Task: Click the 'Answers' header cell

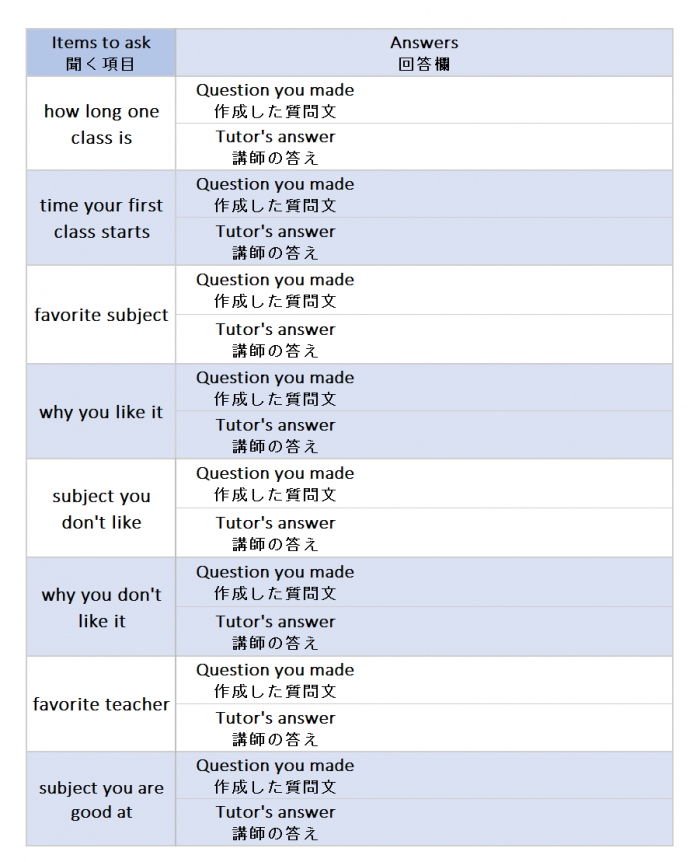Action: pos(424,53)
